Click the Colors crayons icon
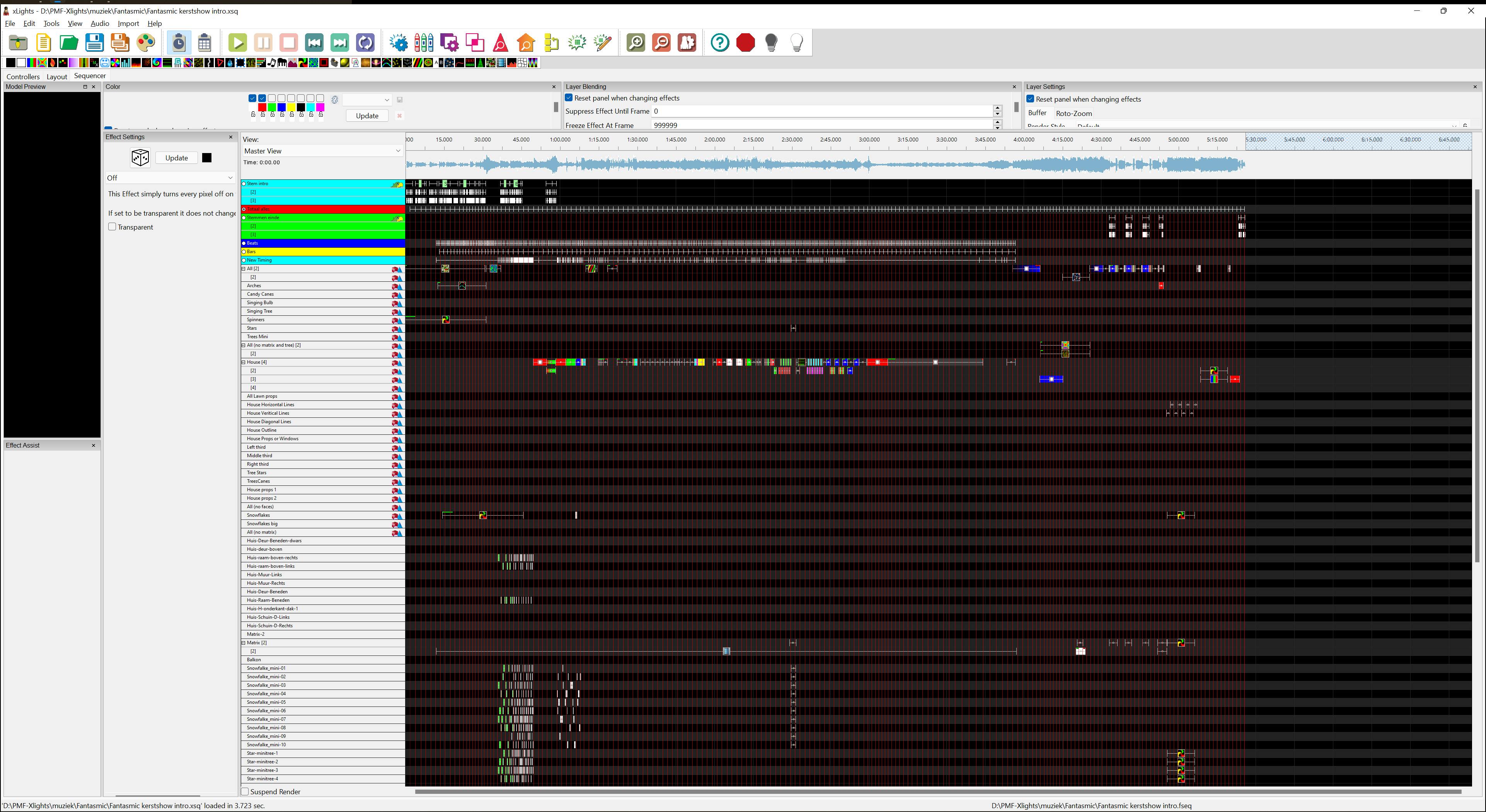1486x812 pixels. [x=424, y=43]
